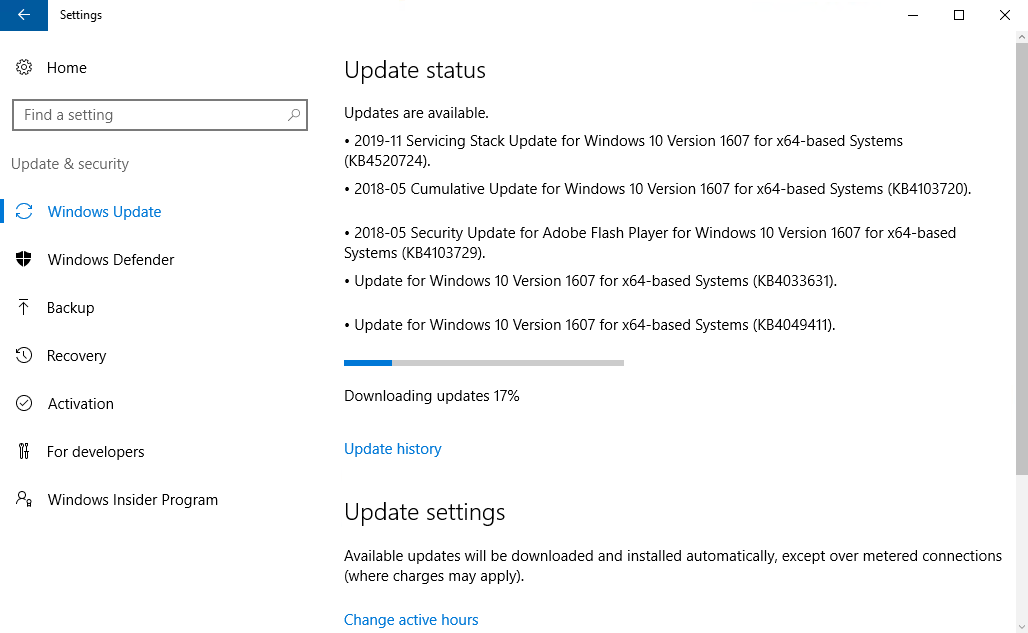Image resolution: width=1028 pixels, height=633 pixels.
Task: Click the Windows Defender shield icon
Action: point(24,260)
